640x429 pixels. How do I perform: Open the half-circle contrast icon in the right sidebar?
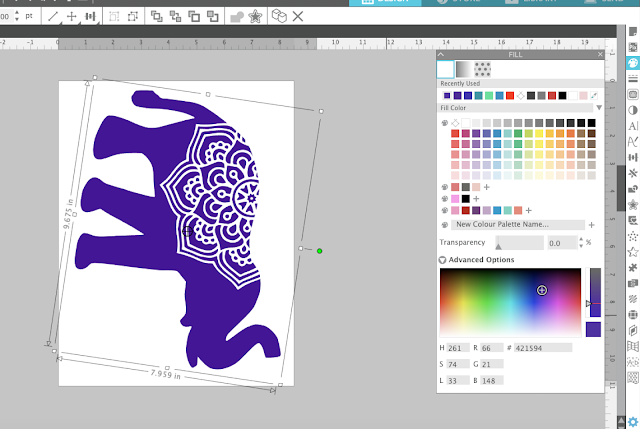click(633, 110)
